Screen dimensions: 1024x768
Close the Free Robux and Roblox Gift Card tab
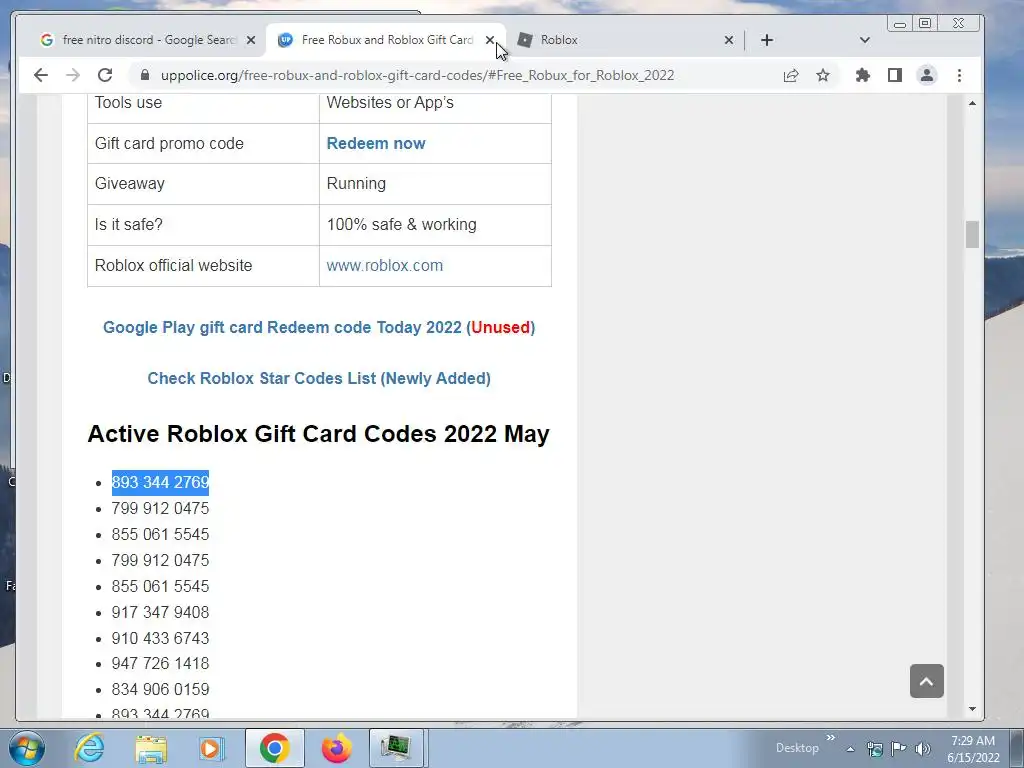490,40
